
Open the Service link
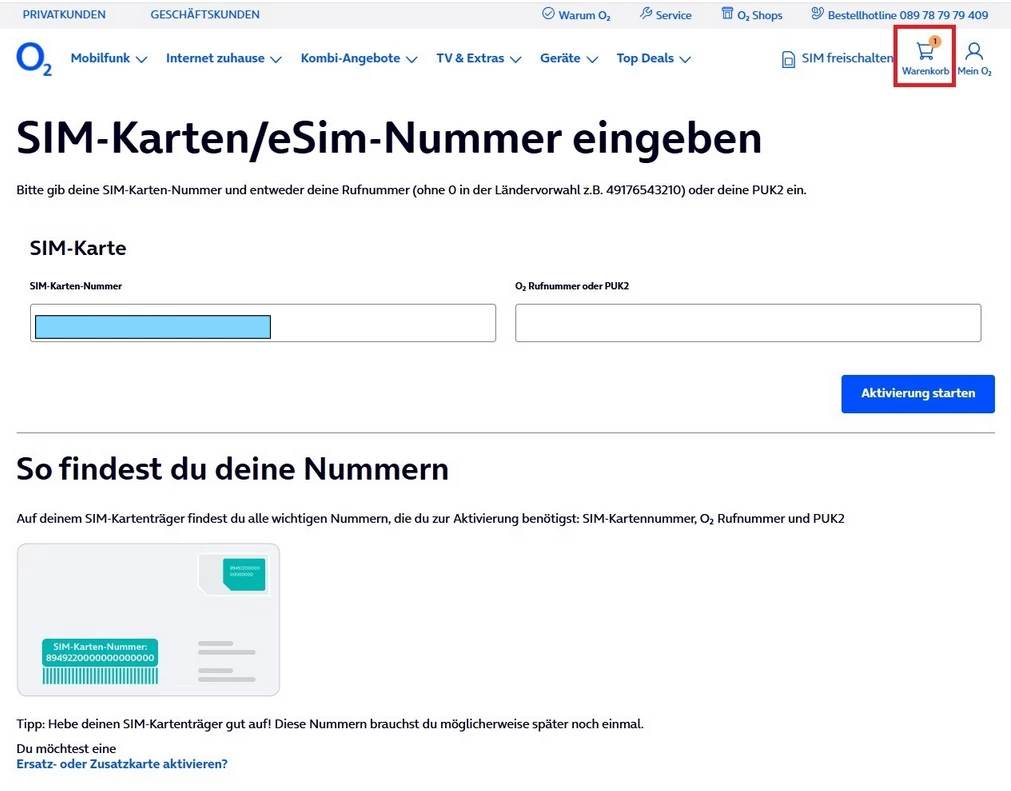coord(673,15)
